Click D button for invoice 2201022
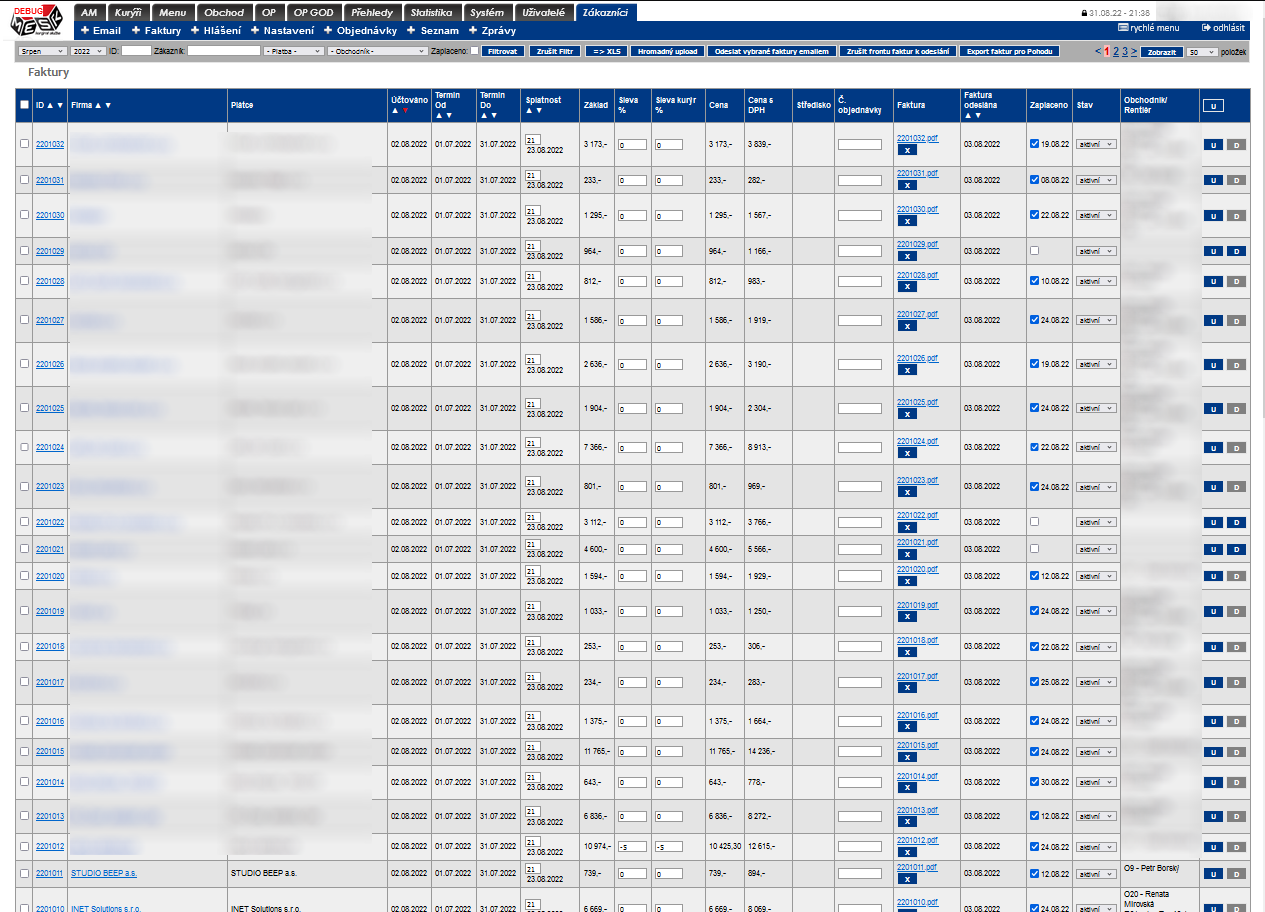 (x=1236, y=522)
